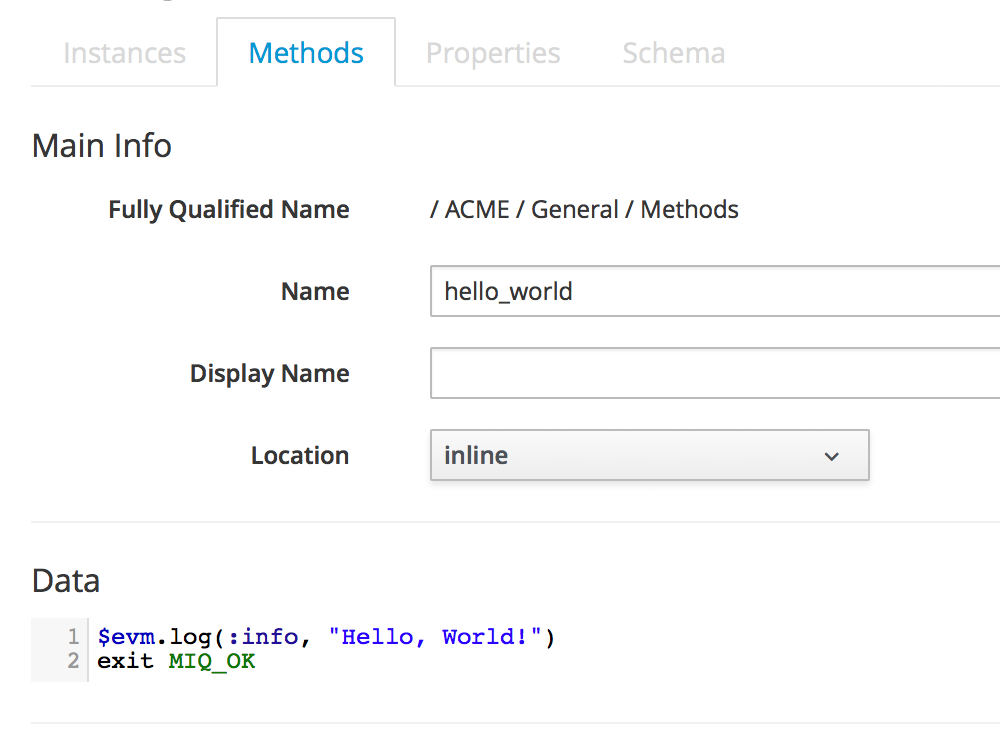Go to the Schema tab
Screen dimensions: 1000x746
[673, 53]
